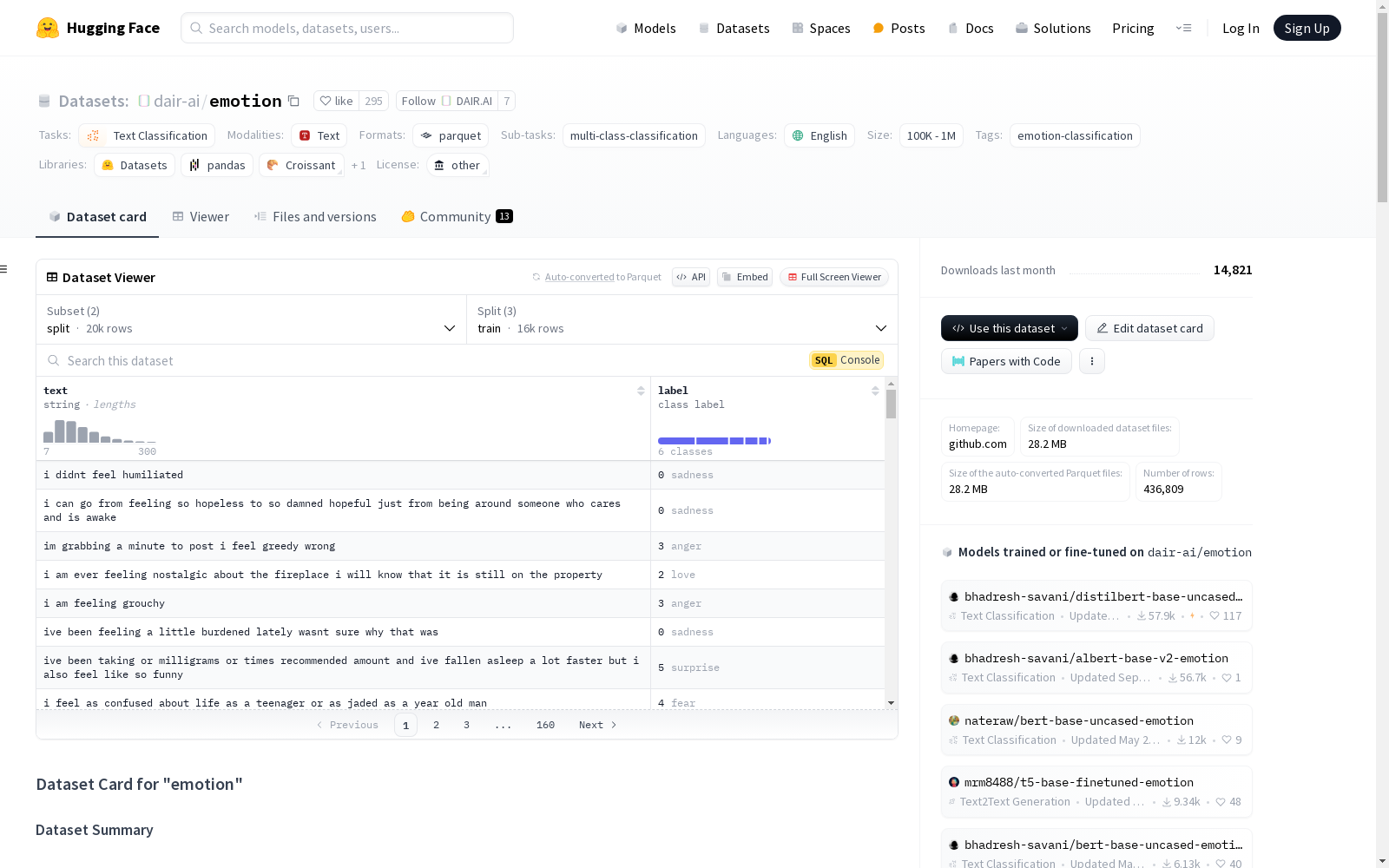Click the Sign Up button
1389x868 pixels.
point(1307,28)
